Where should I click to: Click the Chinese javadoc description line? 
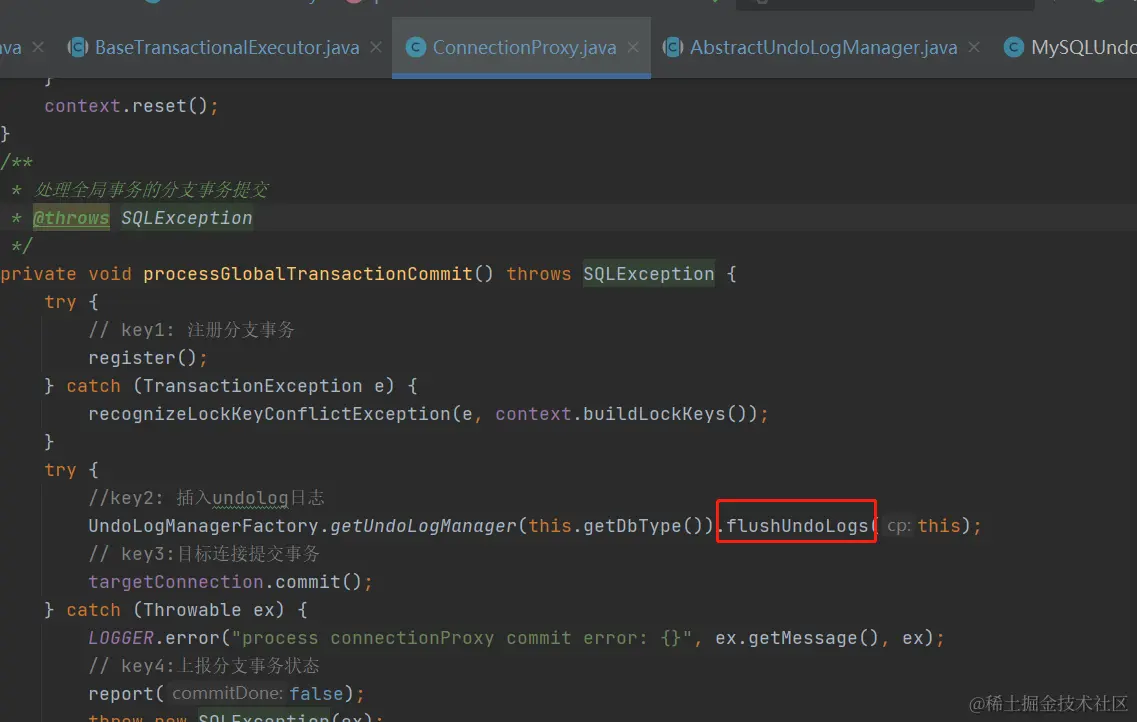151,190
